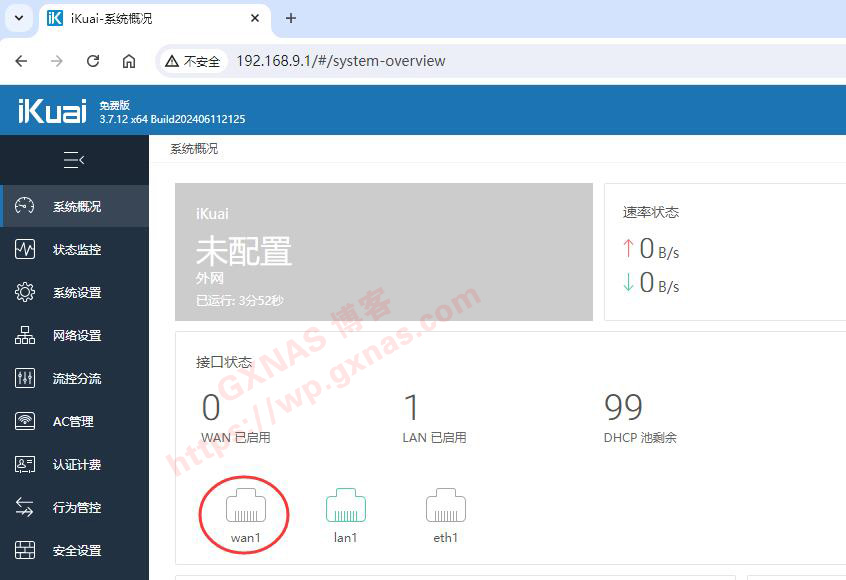The height and width of the screenshot is (580, 846).
Task: Open a new browser tab
Action: tap(291, 18)
